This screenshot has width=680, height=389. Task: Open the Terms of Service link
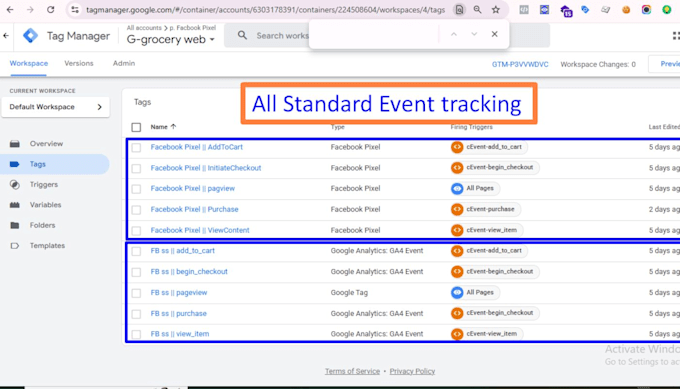352,371
